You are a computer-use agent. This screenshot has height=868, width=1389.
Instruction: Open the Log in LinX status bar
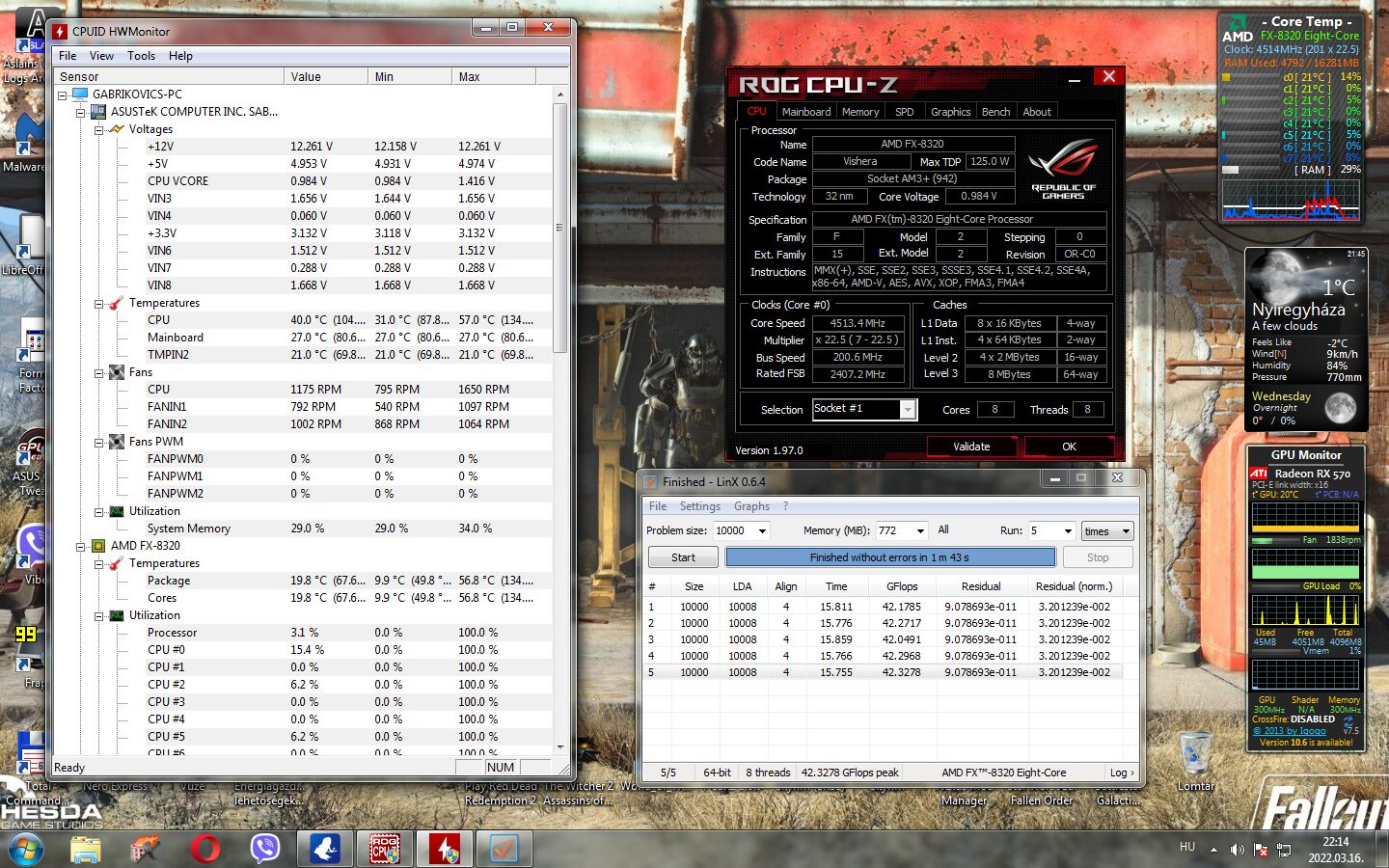(x=1122, y=773)
